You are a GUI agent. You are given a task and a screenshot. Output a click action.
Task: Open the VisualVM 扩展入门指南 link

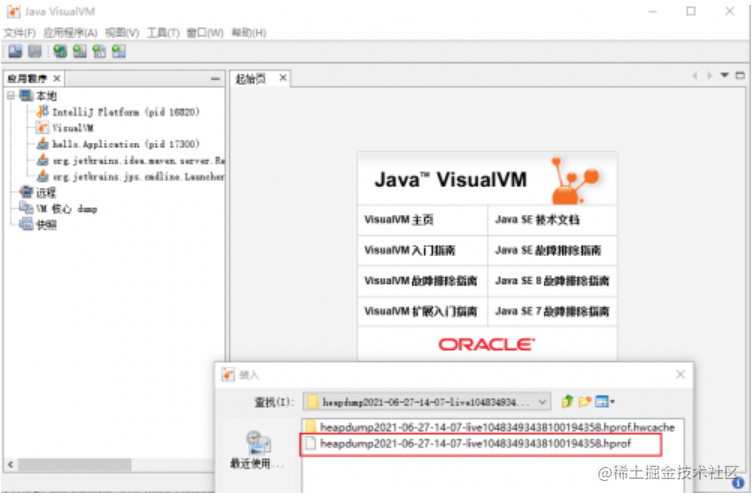tap(421, 312)
